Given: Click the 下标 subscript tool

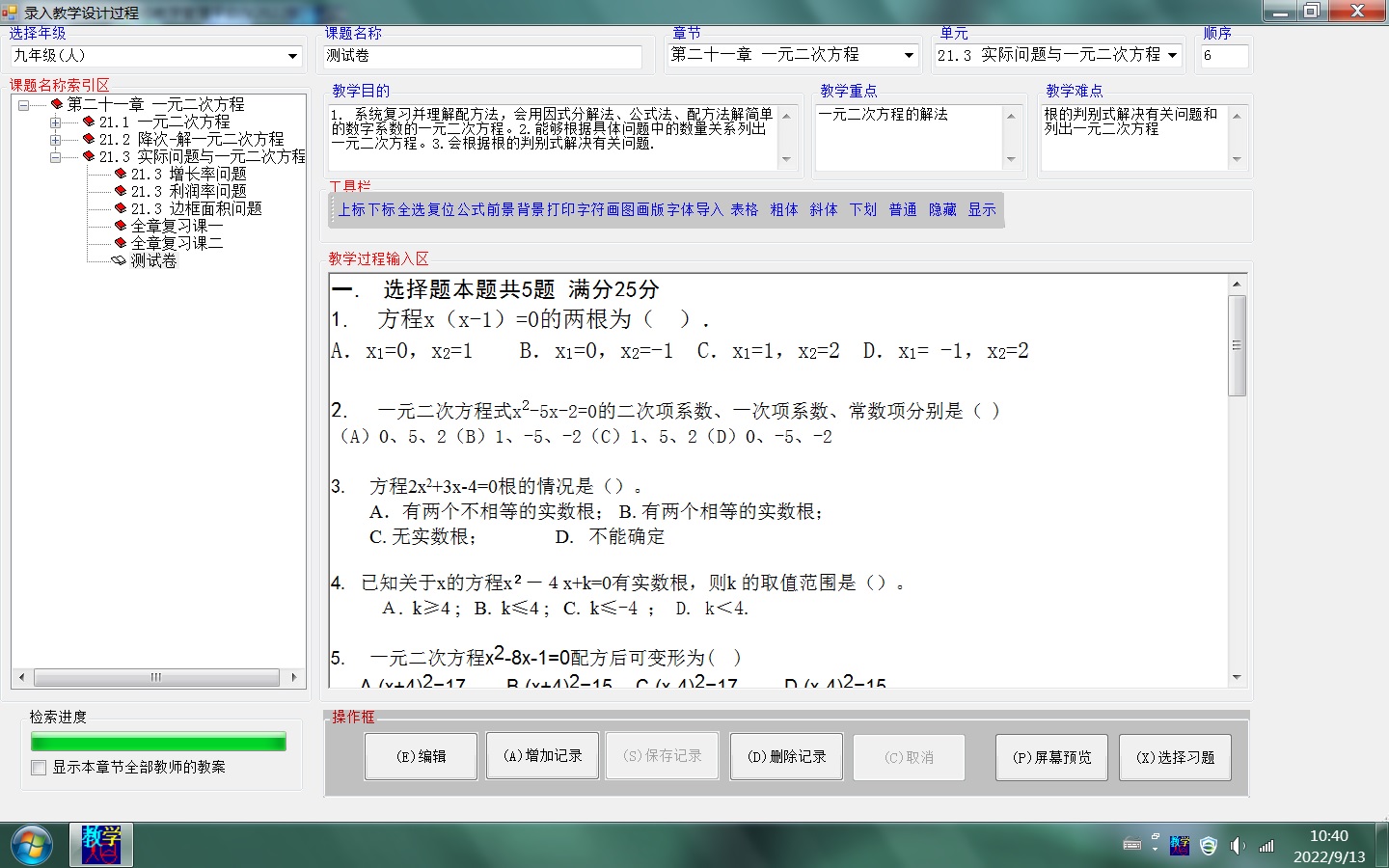Looking at the screenshot, I should point(382,209).
